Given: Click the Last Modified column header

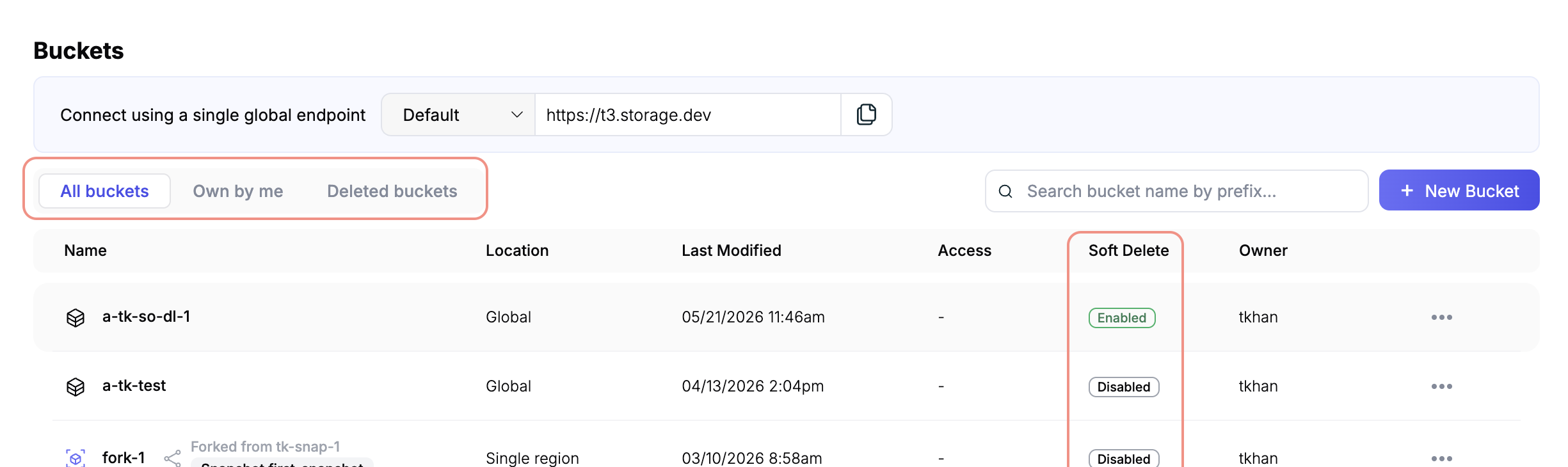Looking at the screenshot, I should [732, 250].
